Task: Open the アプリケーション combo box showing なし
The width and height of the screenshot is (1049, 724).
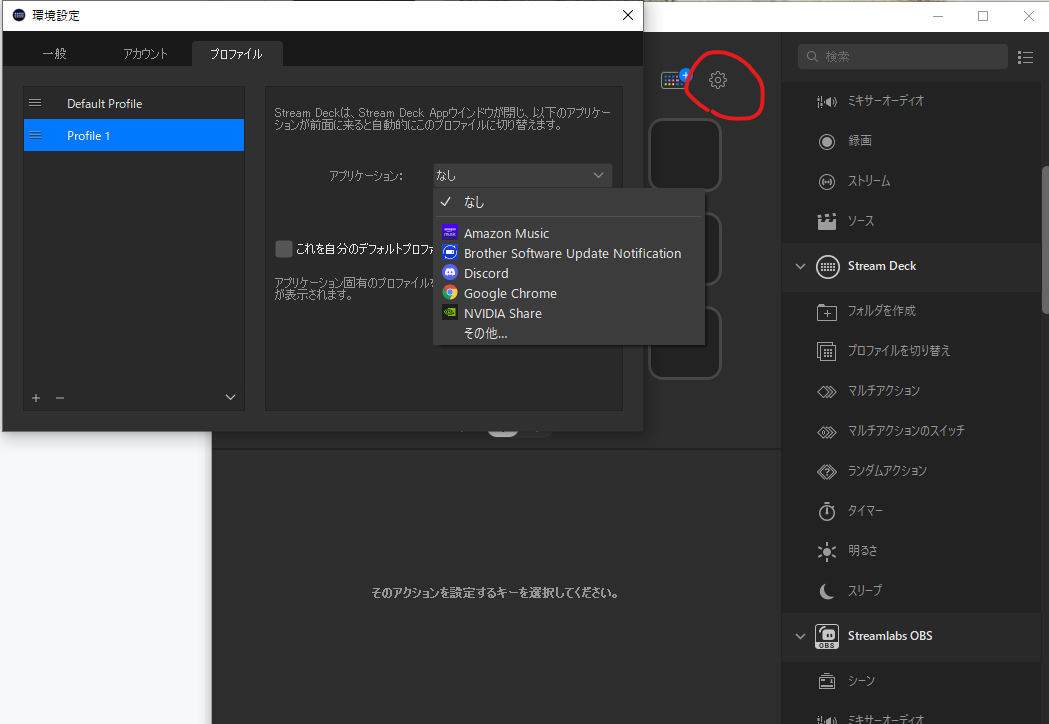Action: (522, 175)
